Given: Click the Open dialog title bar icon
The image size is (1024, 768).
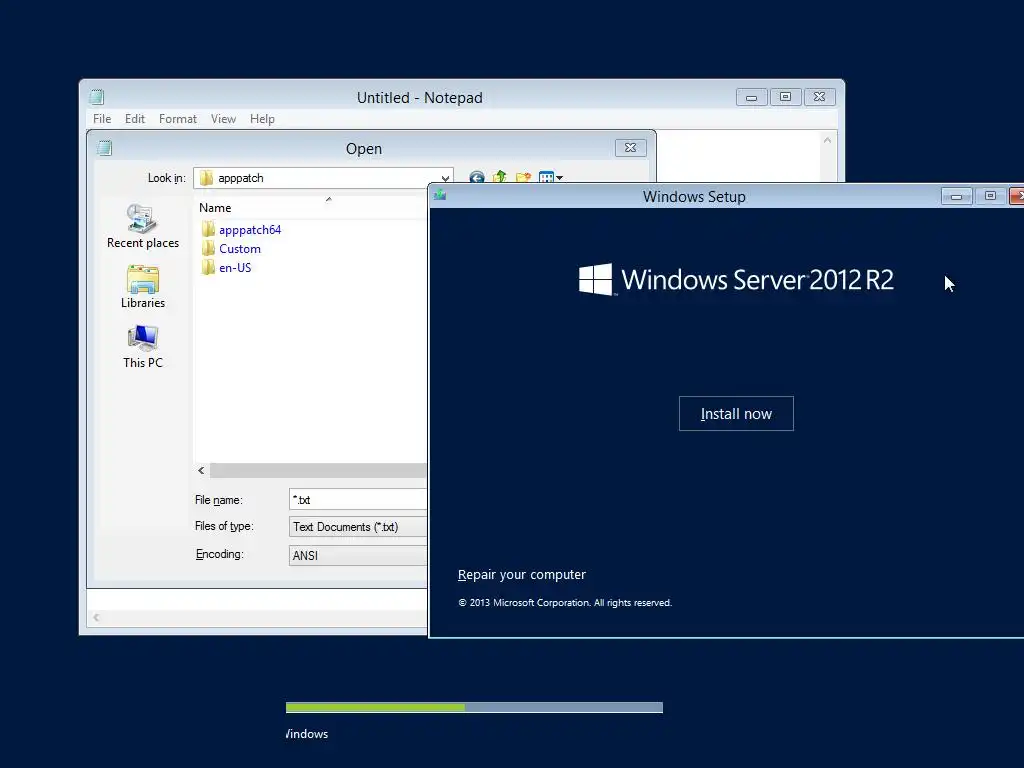Looking at the screenshot, I should pyautogui.click(x=104, y=148).
